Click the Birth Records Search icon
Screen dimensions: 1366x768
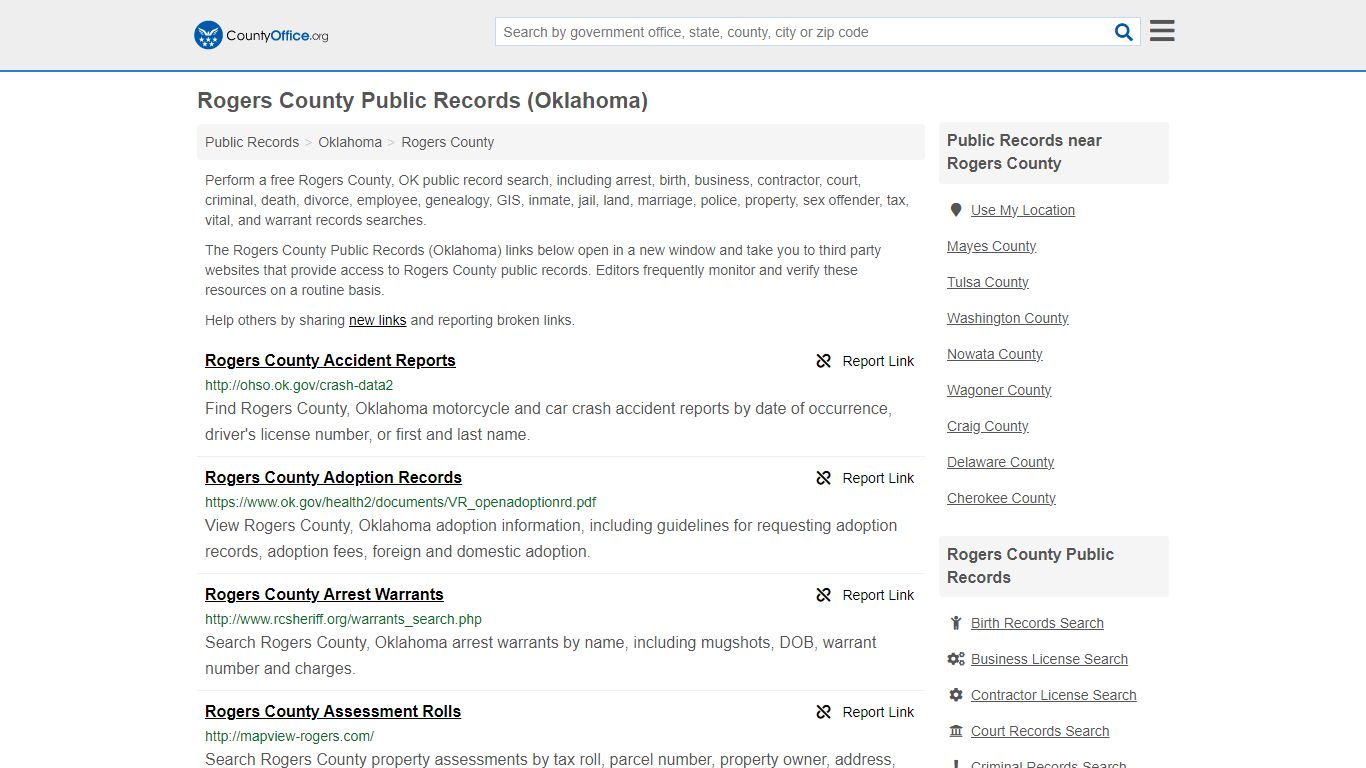pos(956,623)
